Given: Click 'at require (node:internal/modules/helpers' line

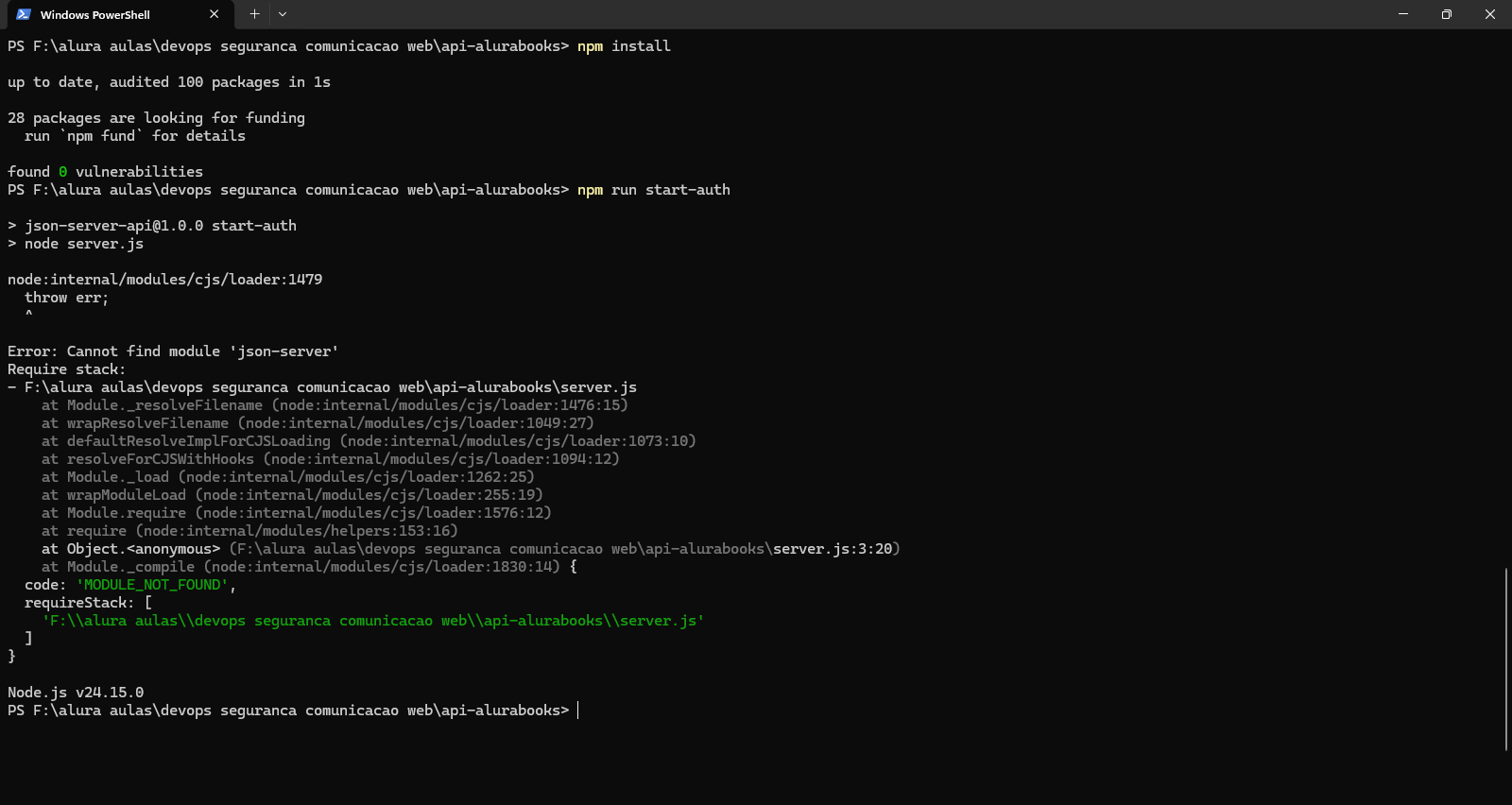Looking at the screenshot, I should pyautogui.click(x=249, y=531).
